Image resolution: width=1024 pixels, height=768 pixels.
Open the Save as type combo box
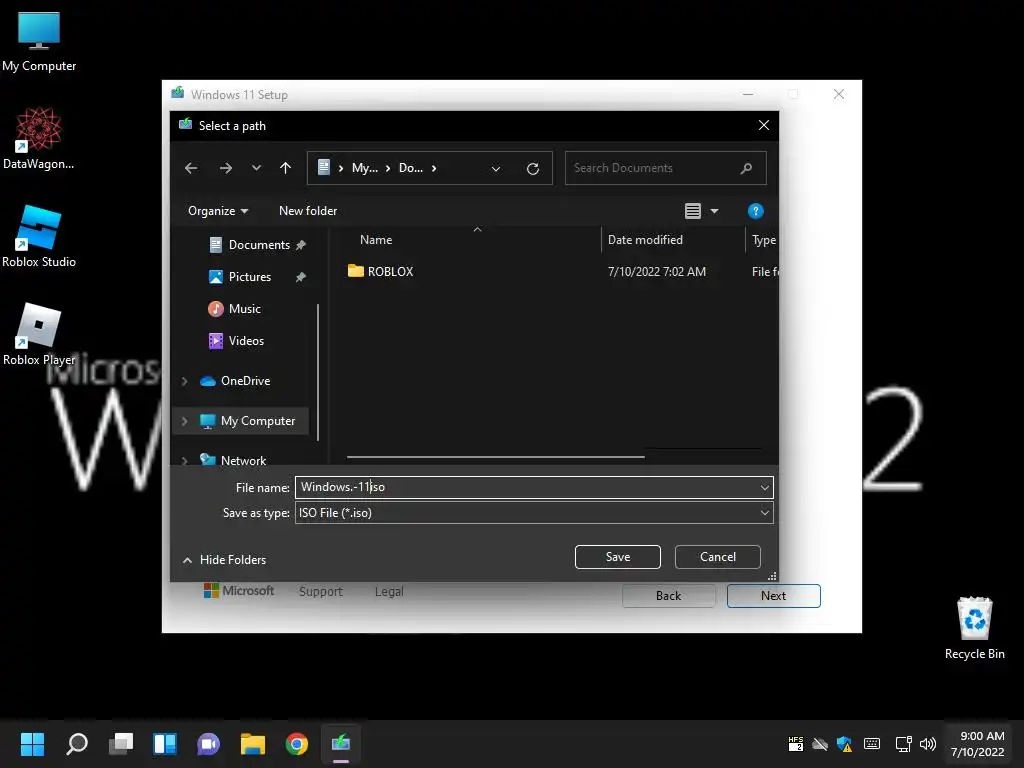tap(534, 513)
